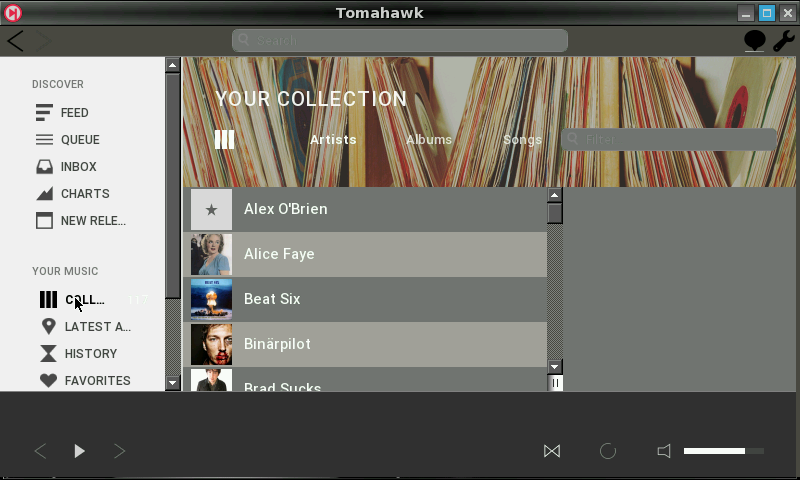Select artist Alice Faye
Screen dimensions: 800x480
coord(365,254)
